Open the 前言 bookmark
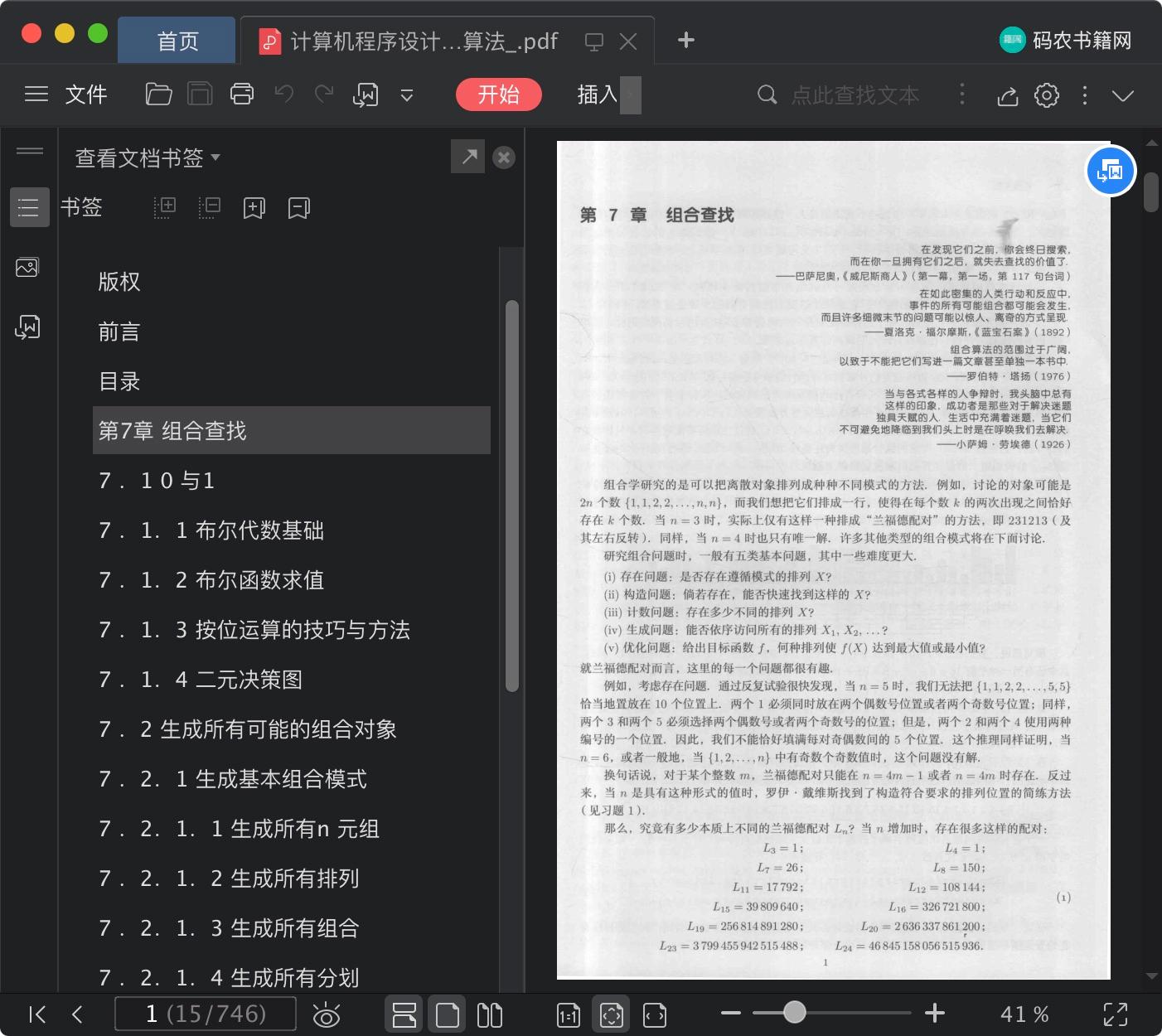The width and height of the screenshot is (1162, 1036). [119, 332]
